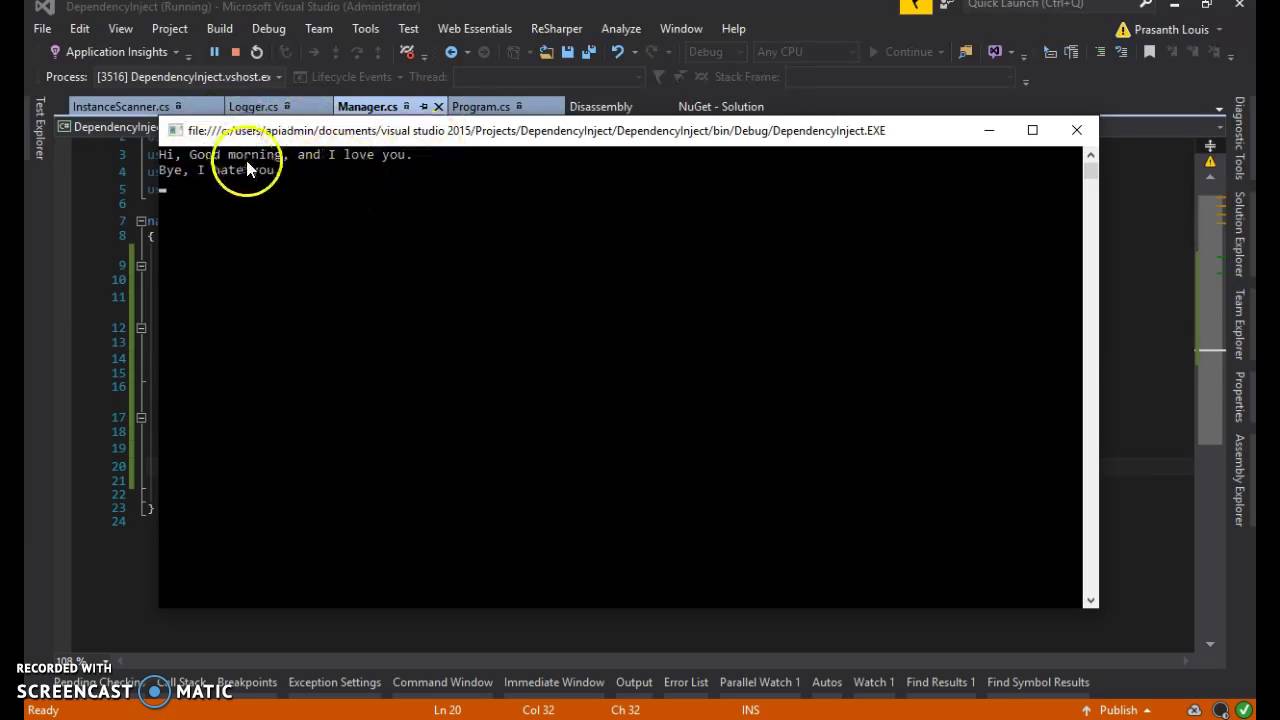
Task: Collapse the code block at line 12
Action: point(141,328)
